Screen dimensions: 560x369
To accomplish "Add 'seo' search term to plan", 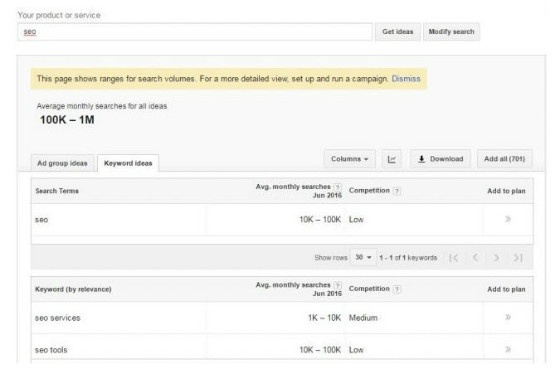I will [508, 219].
